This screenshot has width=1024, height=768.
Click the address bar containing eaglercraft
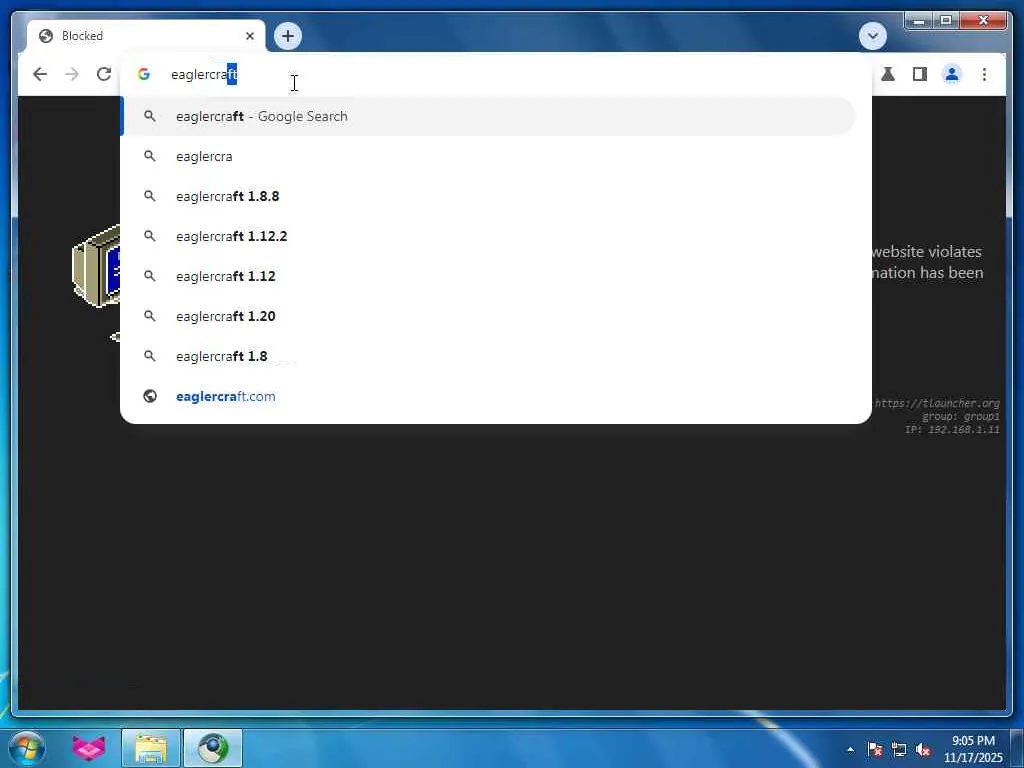point(496,74)
